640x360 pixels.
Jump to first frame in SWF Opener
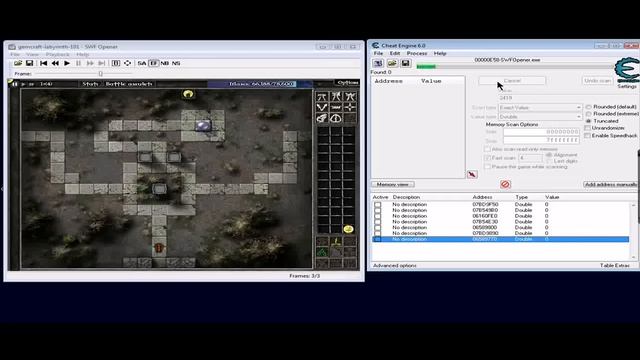coord(43,63)
